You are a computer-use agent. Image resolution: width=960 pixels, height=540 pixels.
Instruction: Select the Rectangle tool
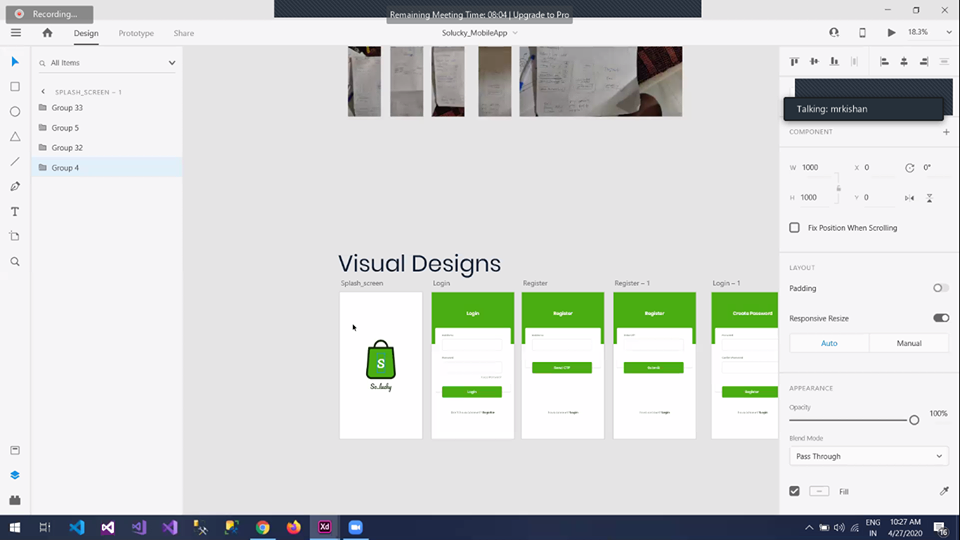point(15,87)
